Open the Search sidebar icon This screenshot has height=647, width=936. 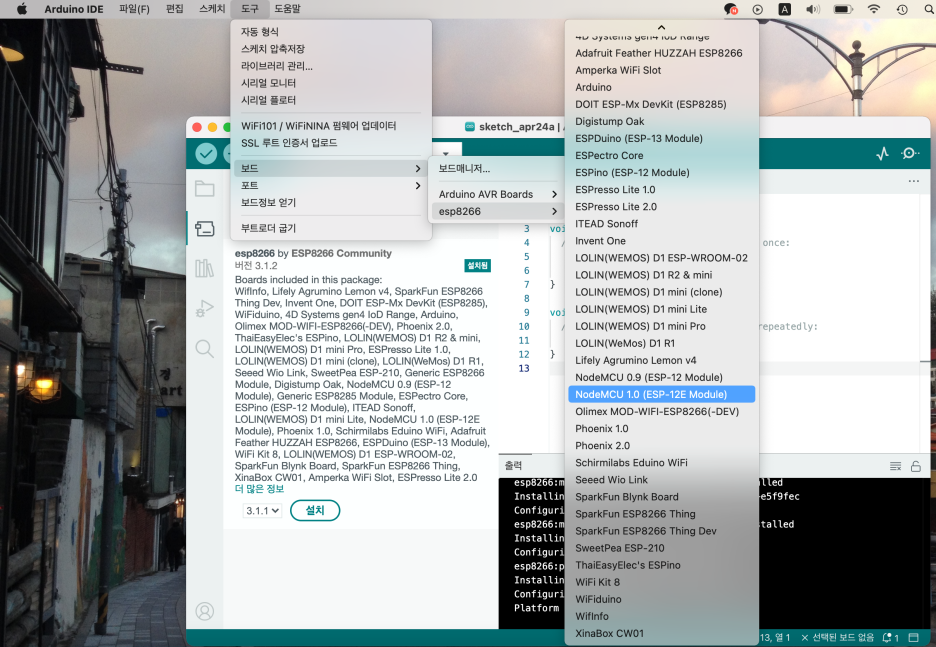(x=205, y=348)
